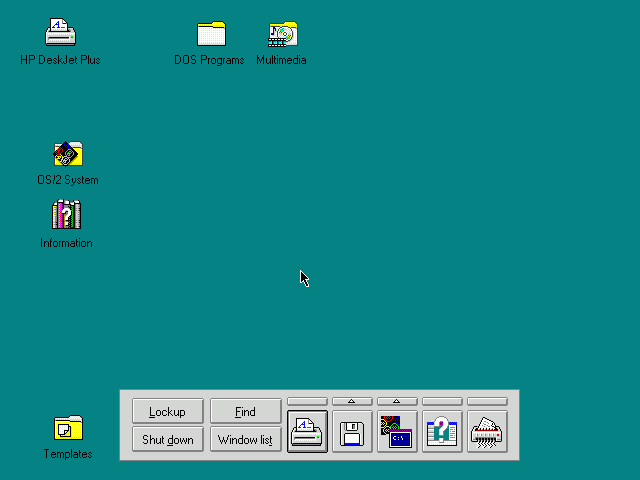Expand the drawer above the floppy drive icon
640x480 pixels.
coord(352,402)
